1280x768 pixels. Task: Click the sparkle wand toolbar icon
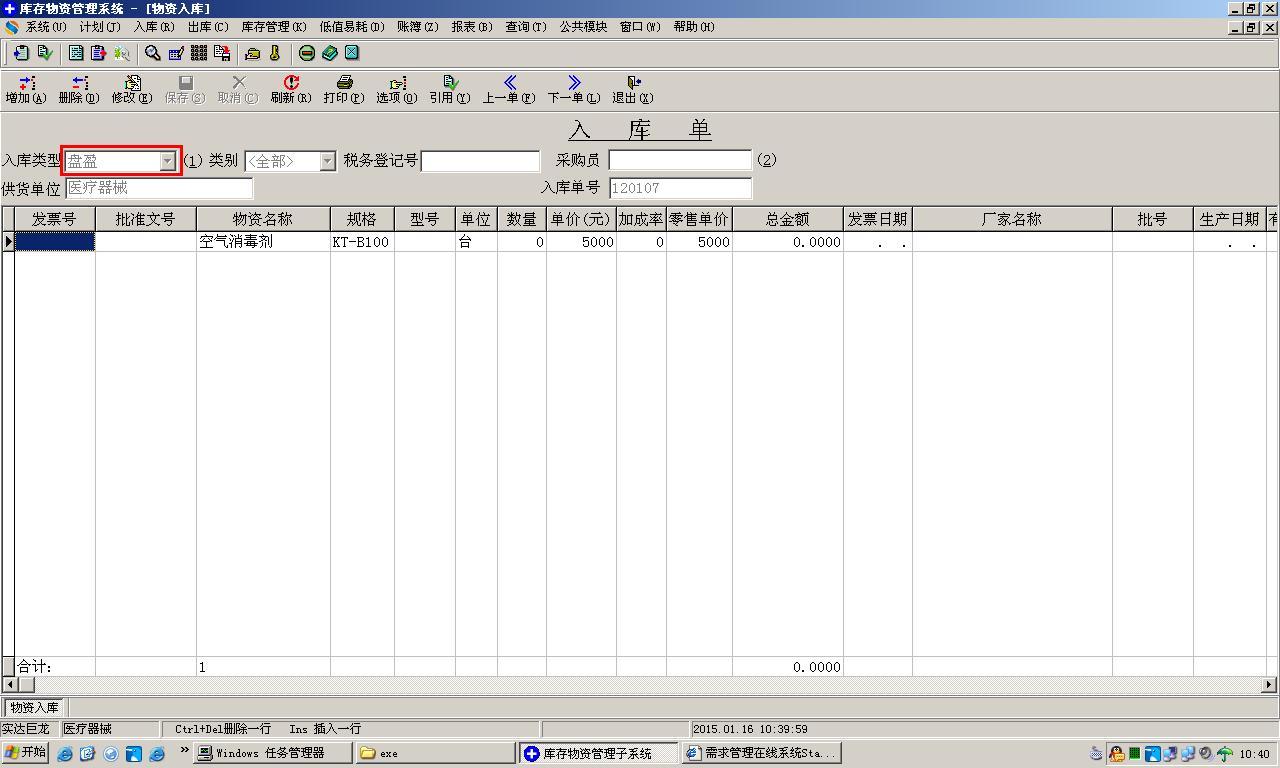click(121, 53)
